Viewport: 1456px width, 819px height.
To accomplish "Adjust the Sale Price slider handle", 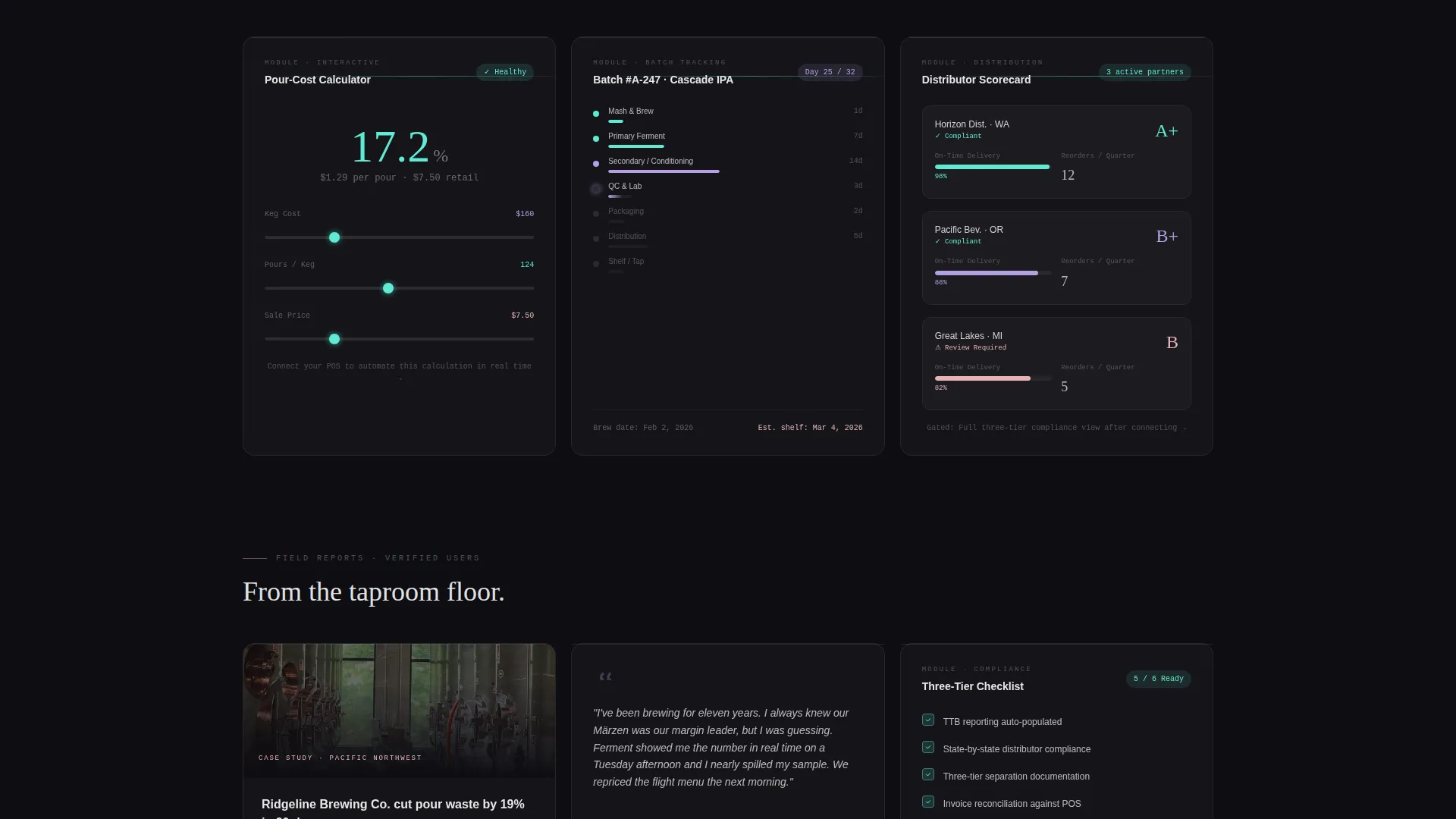I will coord(334,339).
